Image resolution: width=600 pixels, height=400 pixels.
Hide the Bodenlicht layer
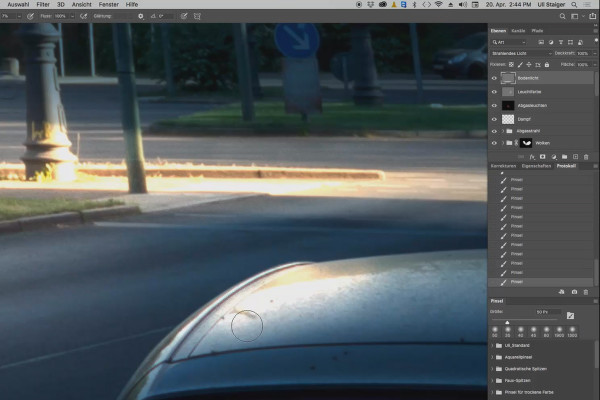(494, 78)
